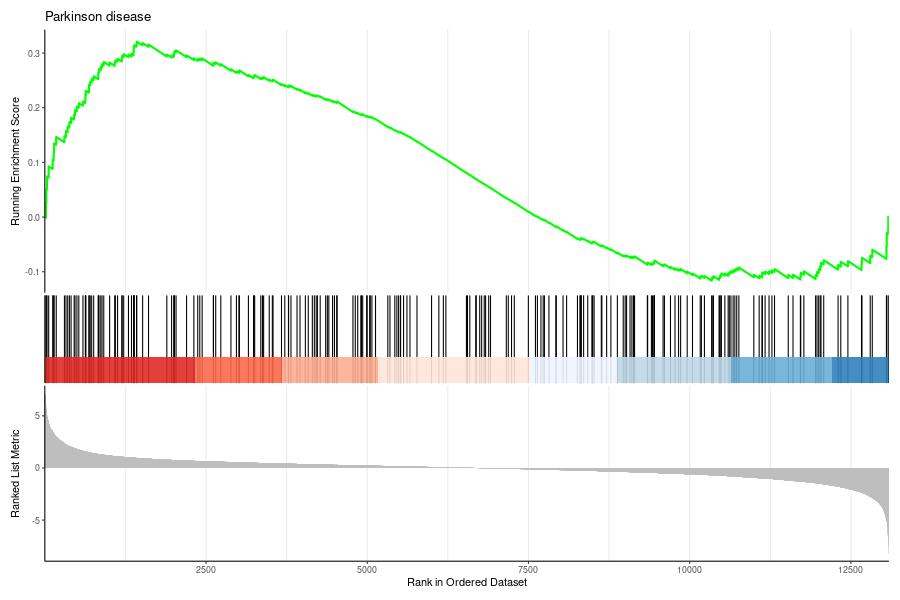Click the 'Parkinson disease' plot title
This screenshot has height=600, width=900.
(98, 17)
